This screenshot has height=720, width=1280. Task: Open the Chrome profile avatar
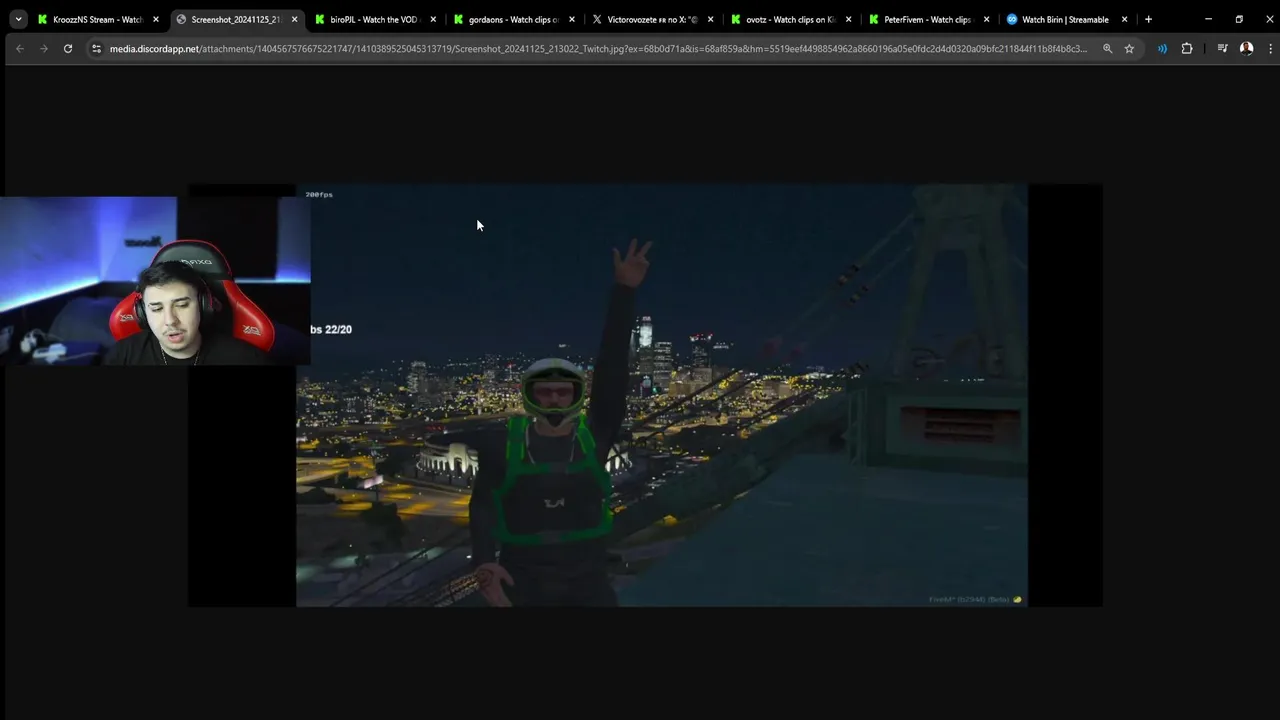coord(1246,48)
